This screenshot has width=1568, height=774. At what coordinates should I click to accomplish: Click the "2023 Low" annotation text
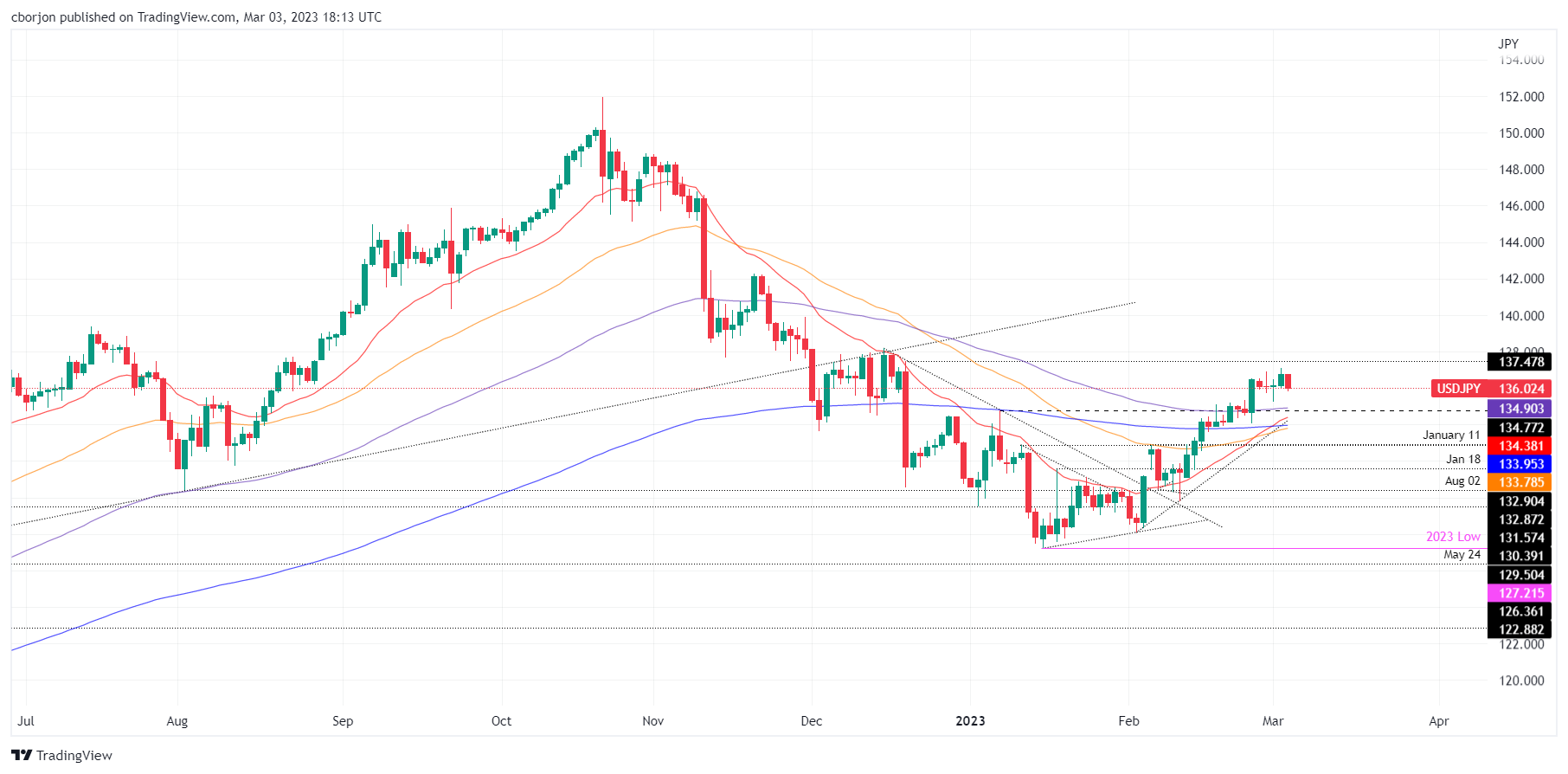(x=1453, y=537)
